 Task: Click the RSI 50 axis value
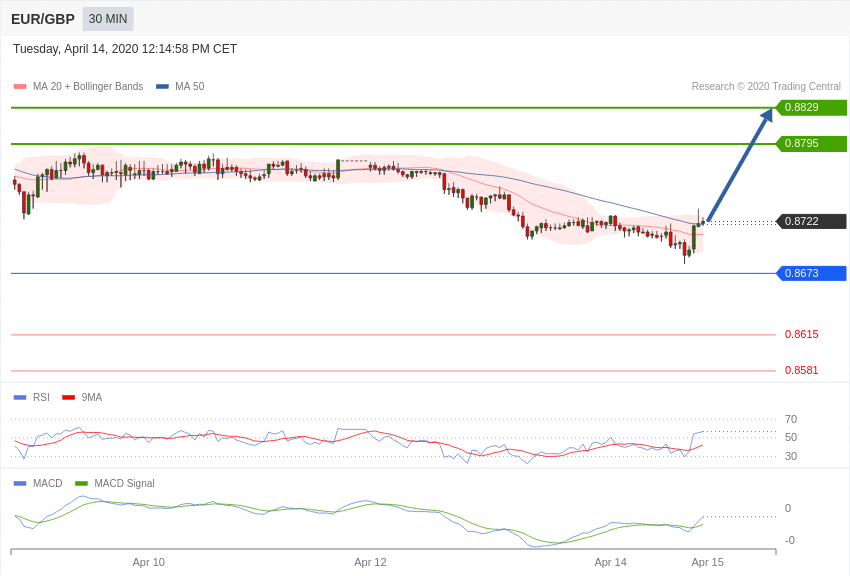pos(791,437)
